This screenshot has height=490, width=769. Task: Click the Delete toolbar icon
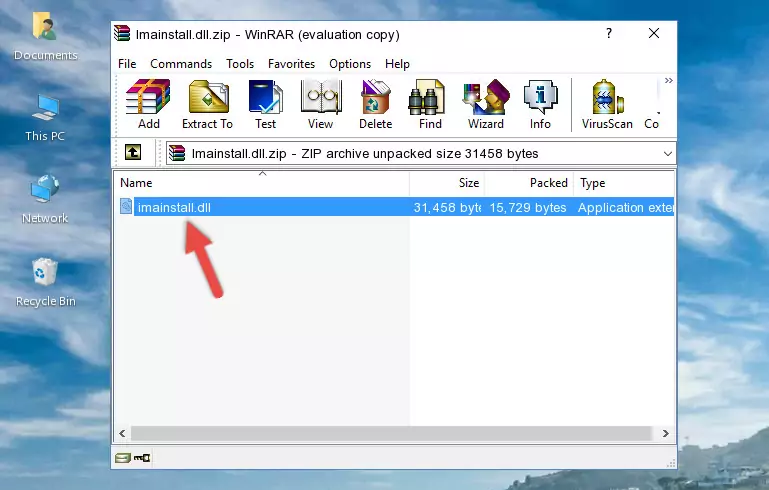[x=376, y=104]
